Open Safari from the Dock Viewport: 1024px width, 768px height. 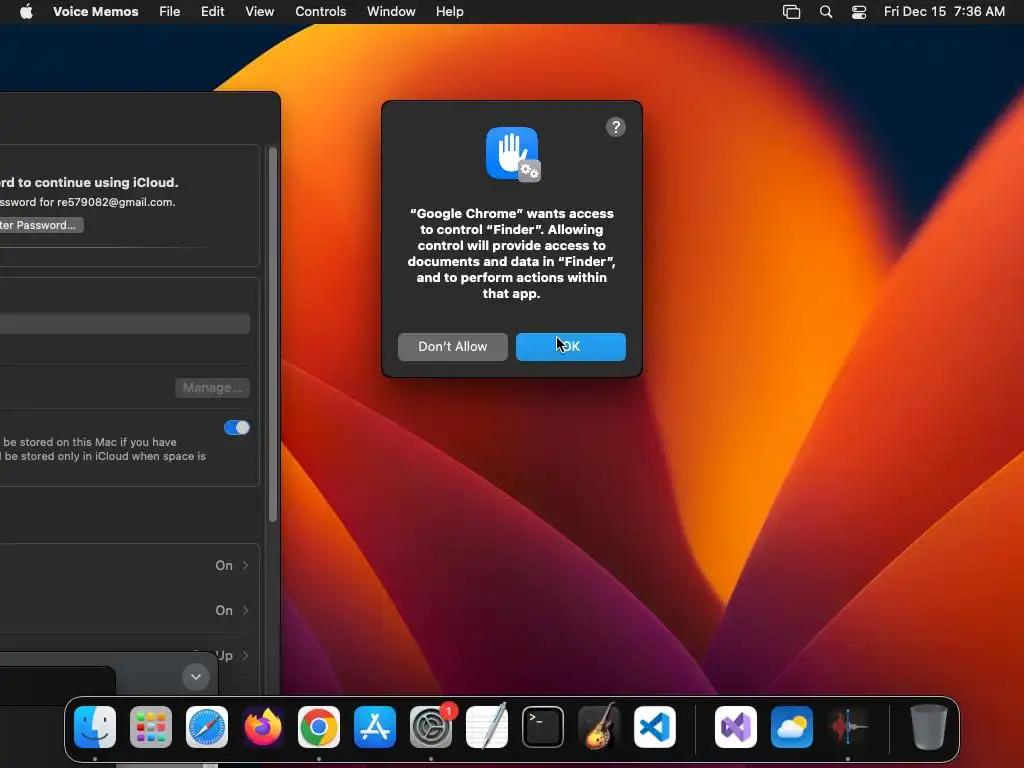207,727
